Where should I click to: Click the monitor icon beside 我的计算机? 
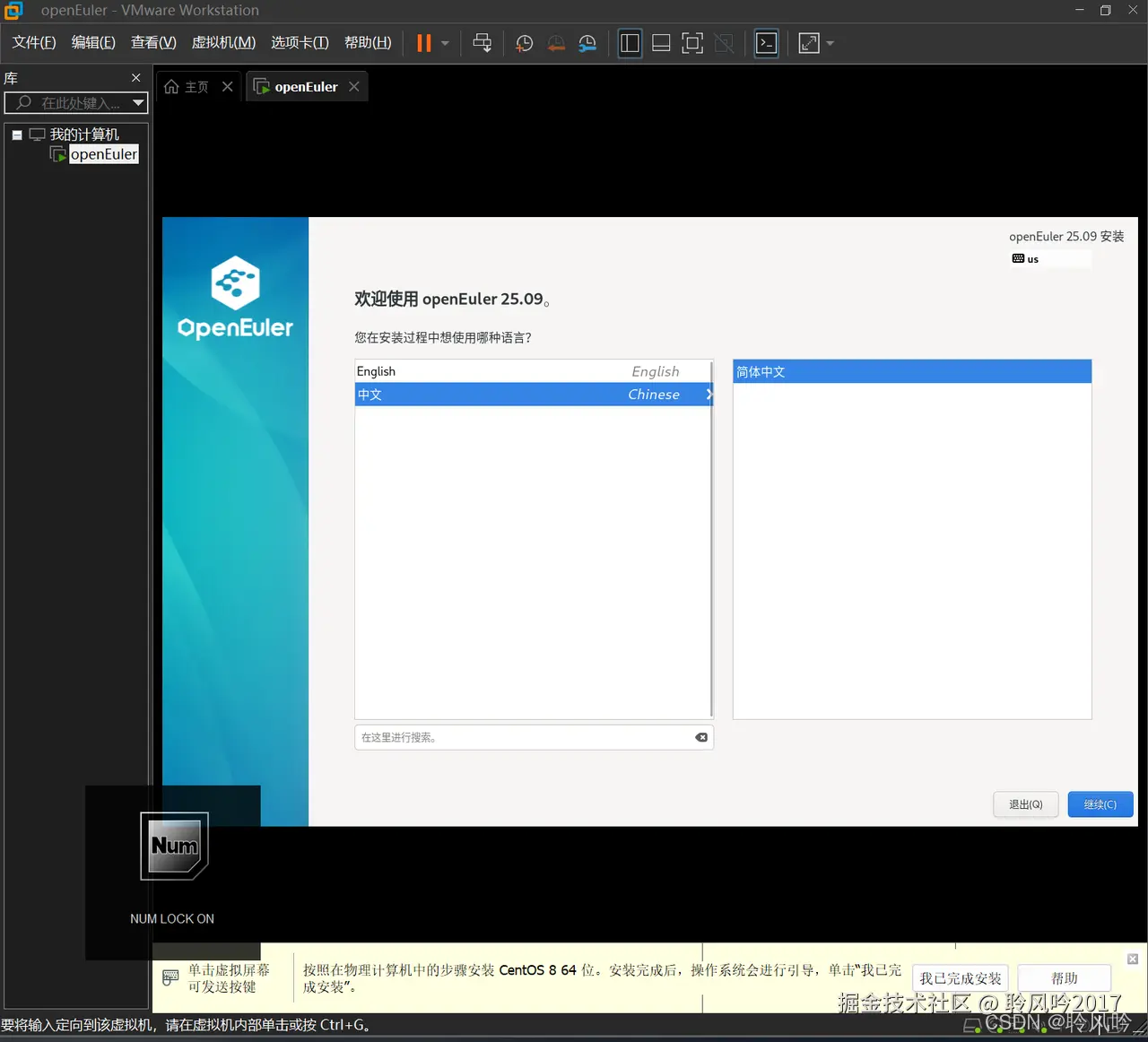pos(37,135)
